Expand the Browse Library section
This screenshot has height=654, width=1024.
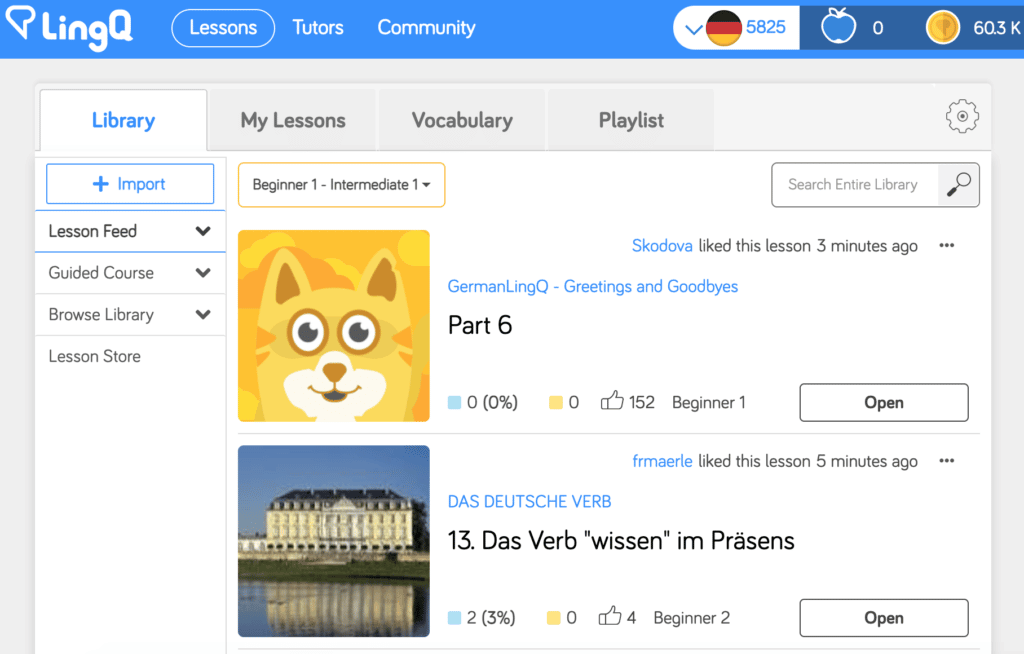pos(203,315)
